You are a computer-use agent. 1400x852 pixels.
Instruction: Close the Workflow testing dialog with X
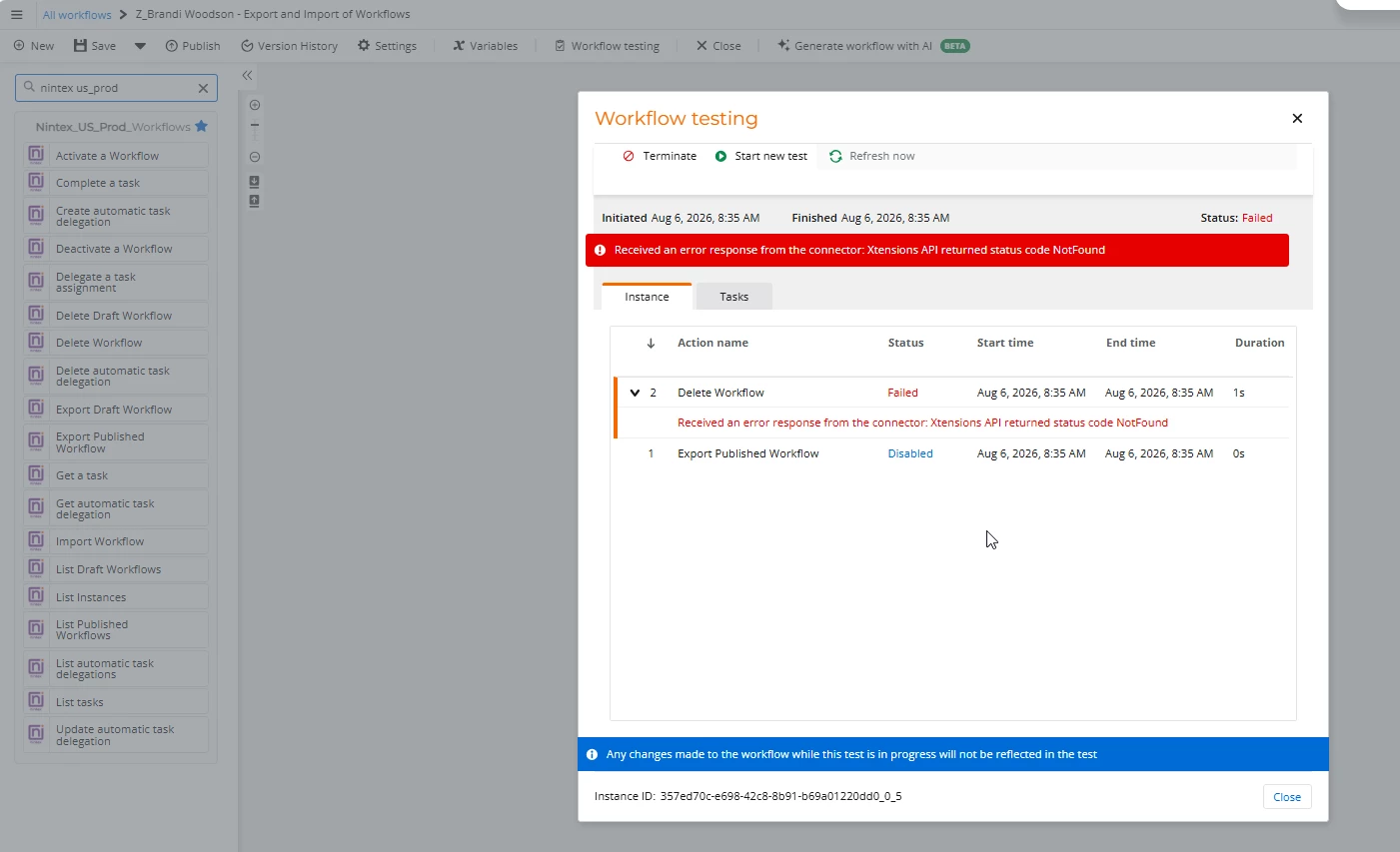click(1297, 118)
